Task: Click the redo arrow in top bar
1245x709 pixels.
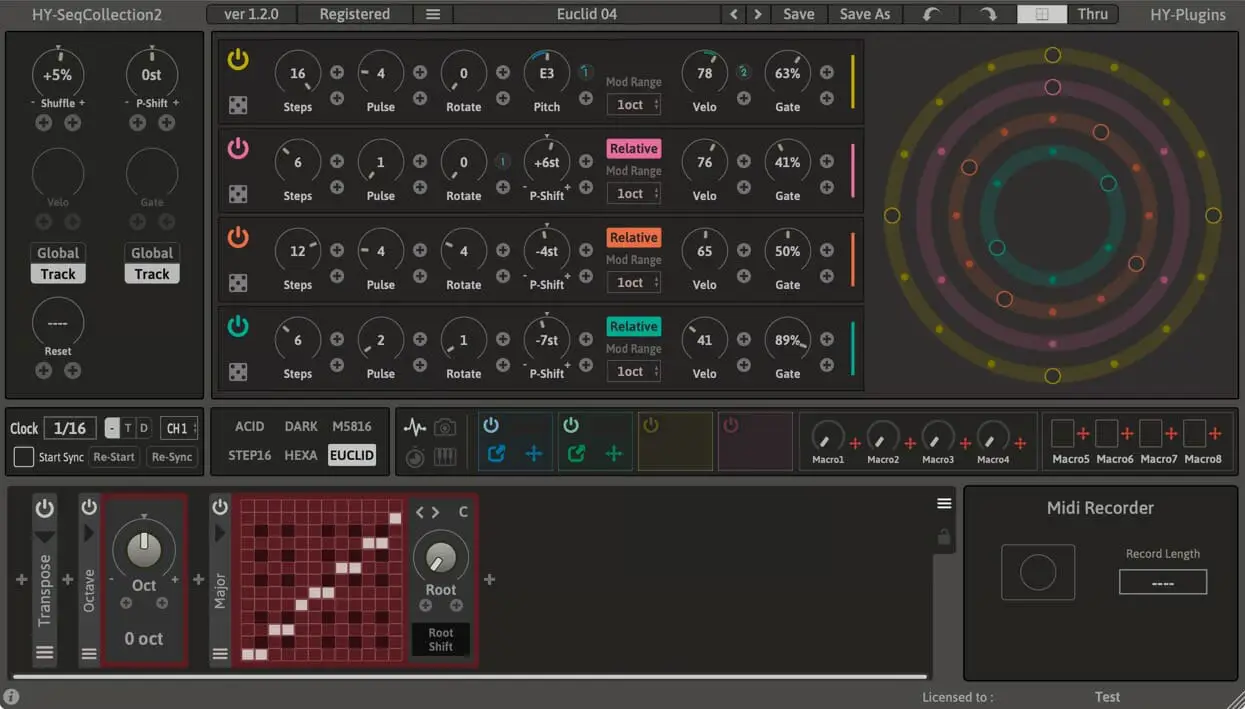Action: pyautogui.click(x=987, y=14)
